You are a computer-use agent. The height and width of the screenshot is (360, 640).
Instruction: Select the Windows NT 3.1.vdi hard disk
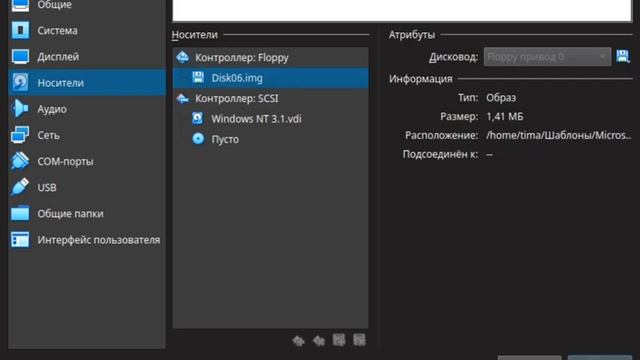coord(270,119)
